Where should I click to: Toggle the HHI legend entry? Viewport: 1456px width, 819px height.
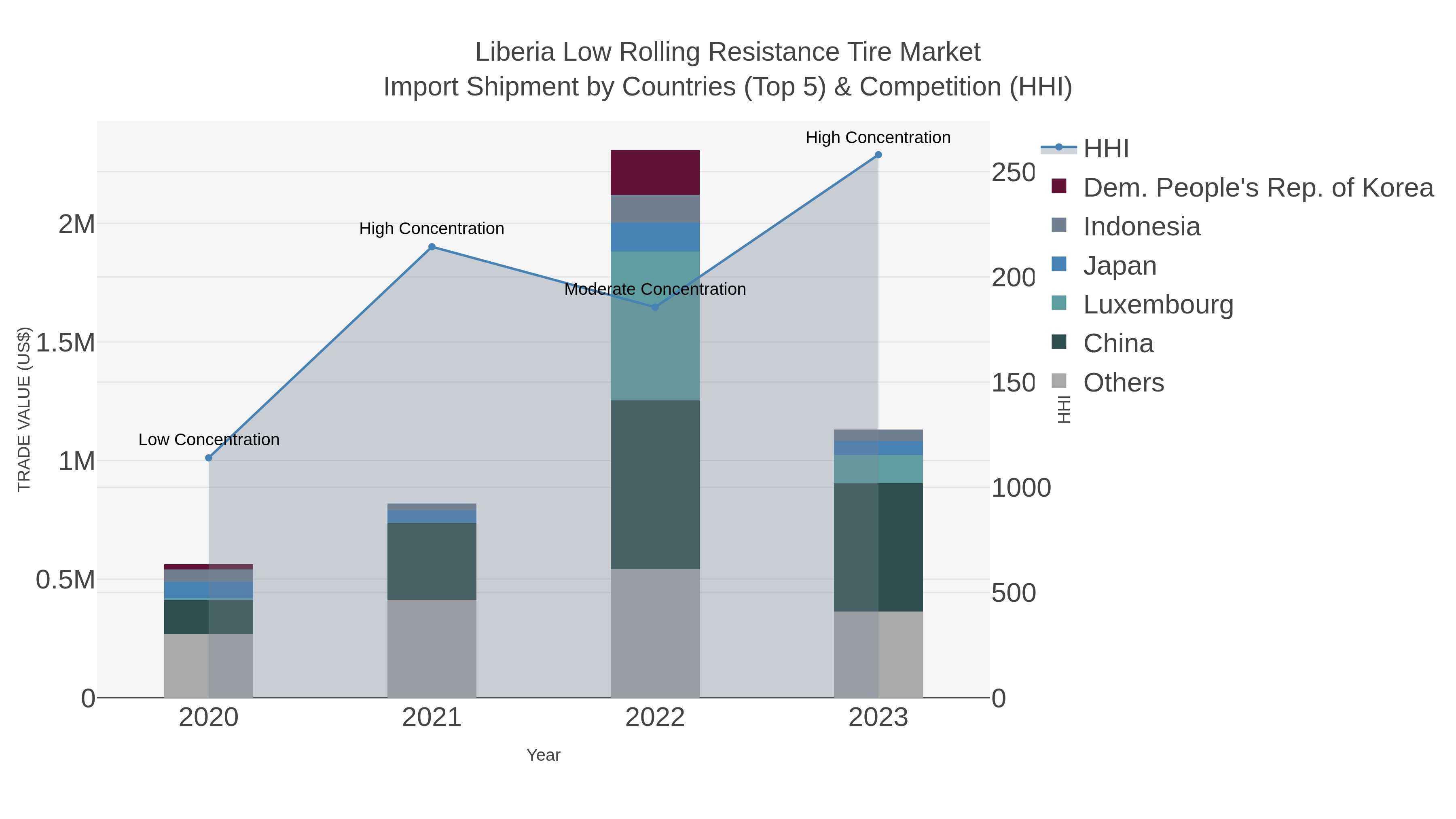[1085, 149]
